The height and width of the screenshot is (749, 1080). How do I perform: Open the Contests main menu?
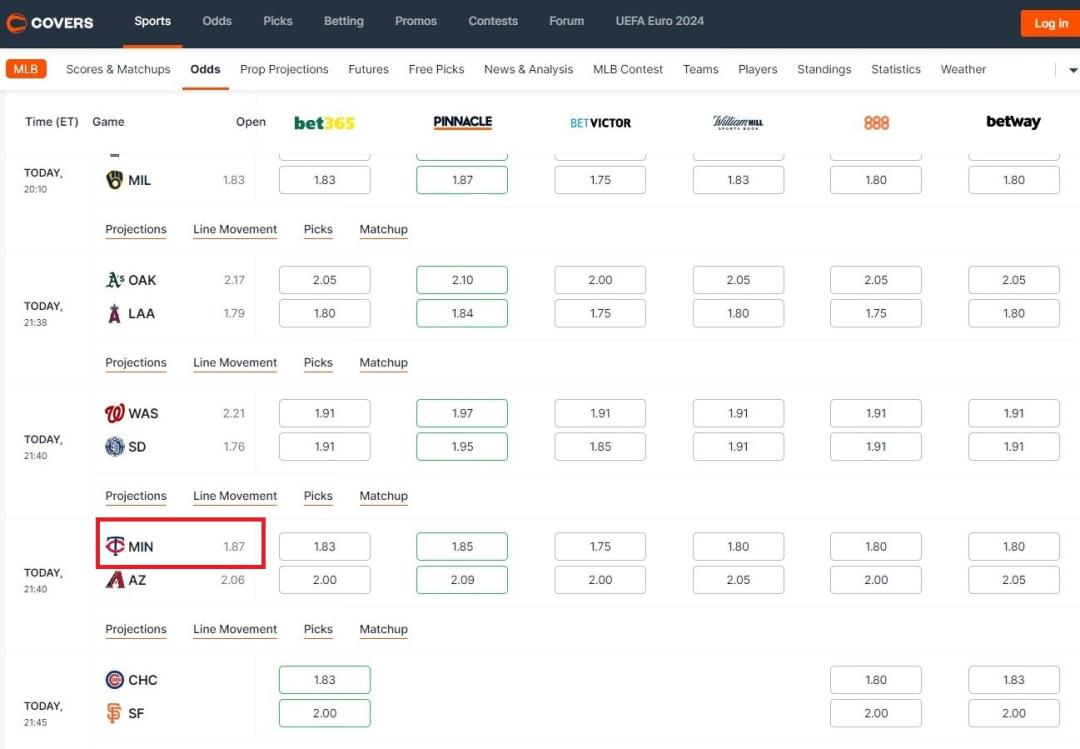click(493, 21)
